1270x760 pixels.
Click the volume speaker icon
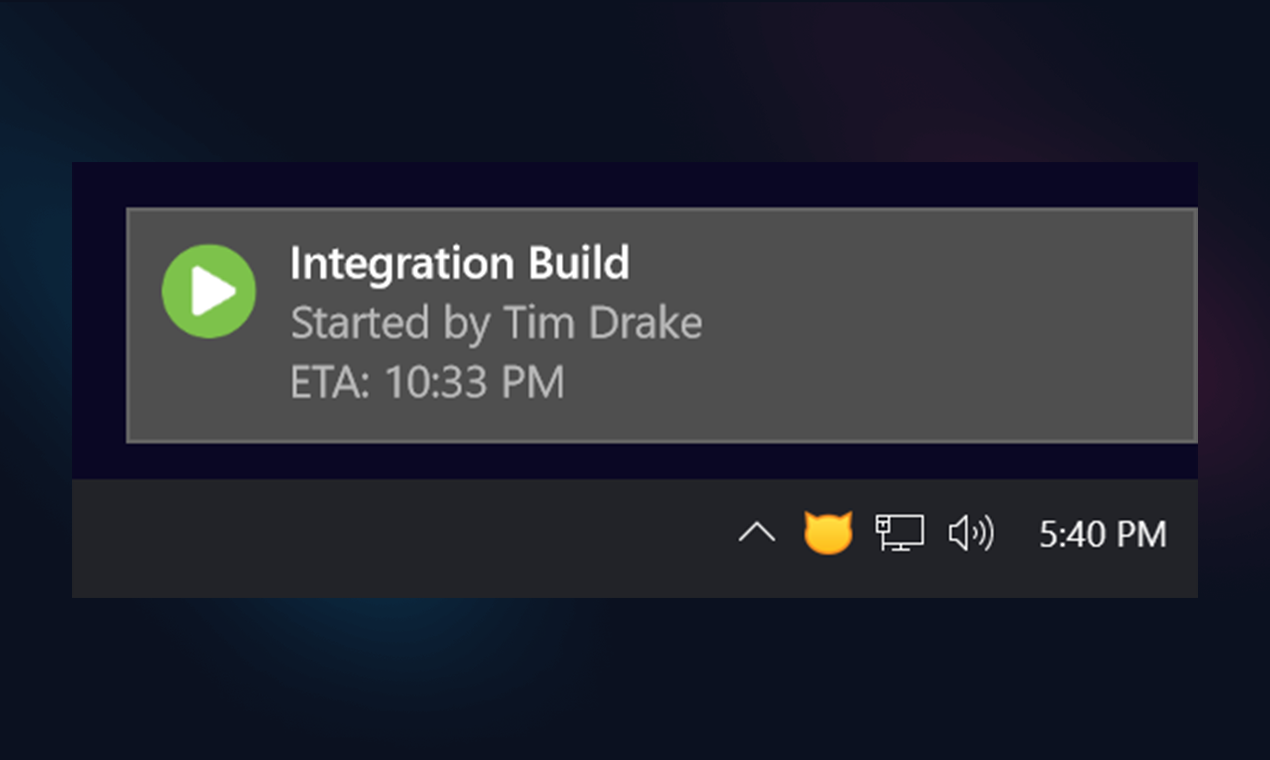970,534
